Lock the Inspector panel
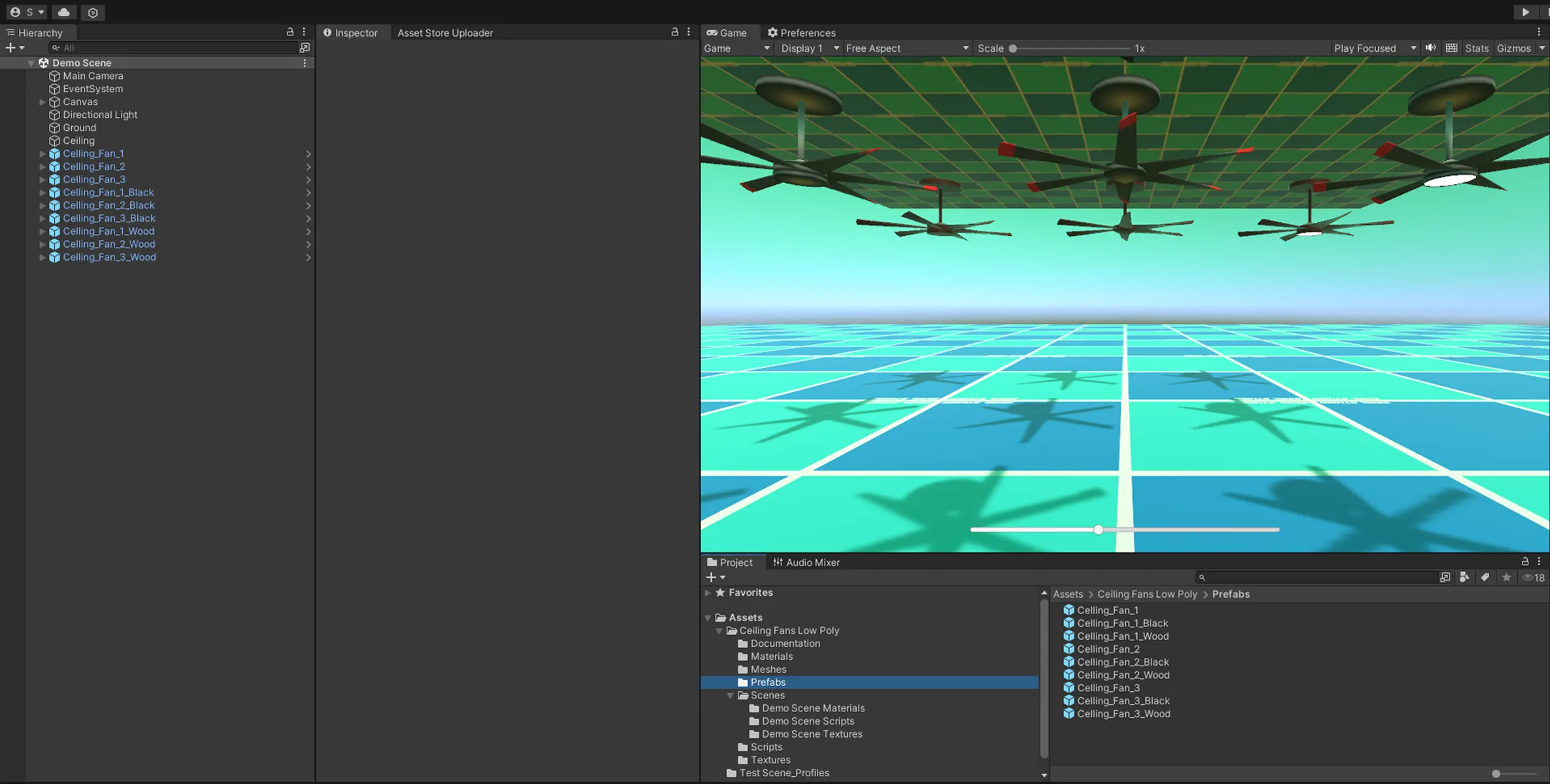The width and height of the screenshot is (1550, 784). point(674,32)
